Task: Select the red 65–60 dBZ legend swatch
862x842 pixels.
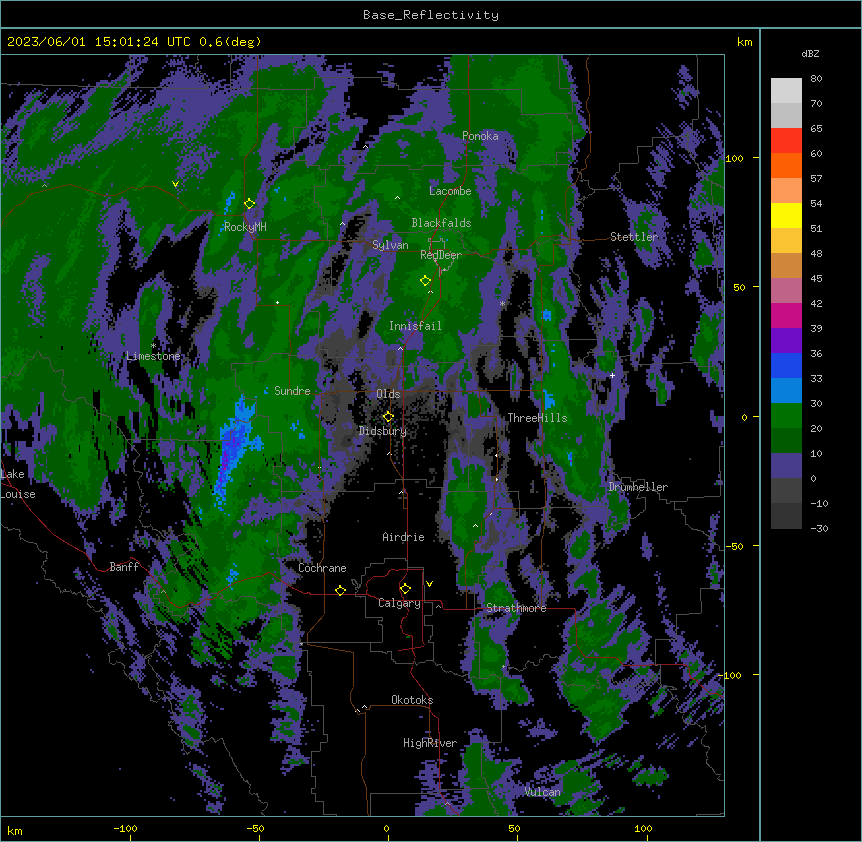Action: point(786,141)
